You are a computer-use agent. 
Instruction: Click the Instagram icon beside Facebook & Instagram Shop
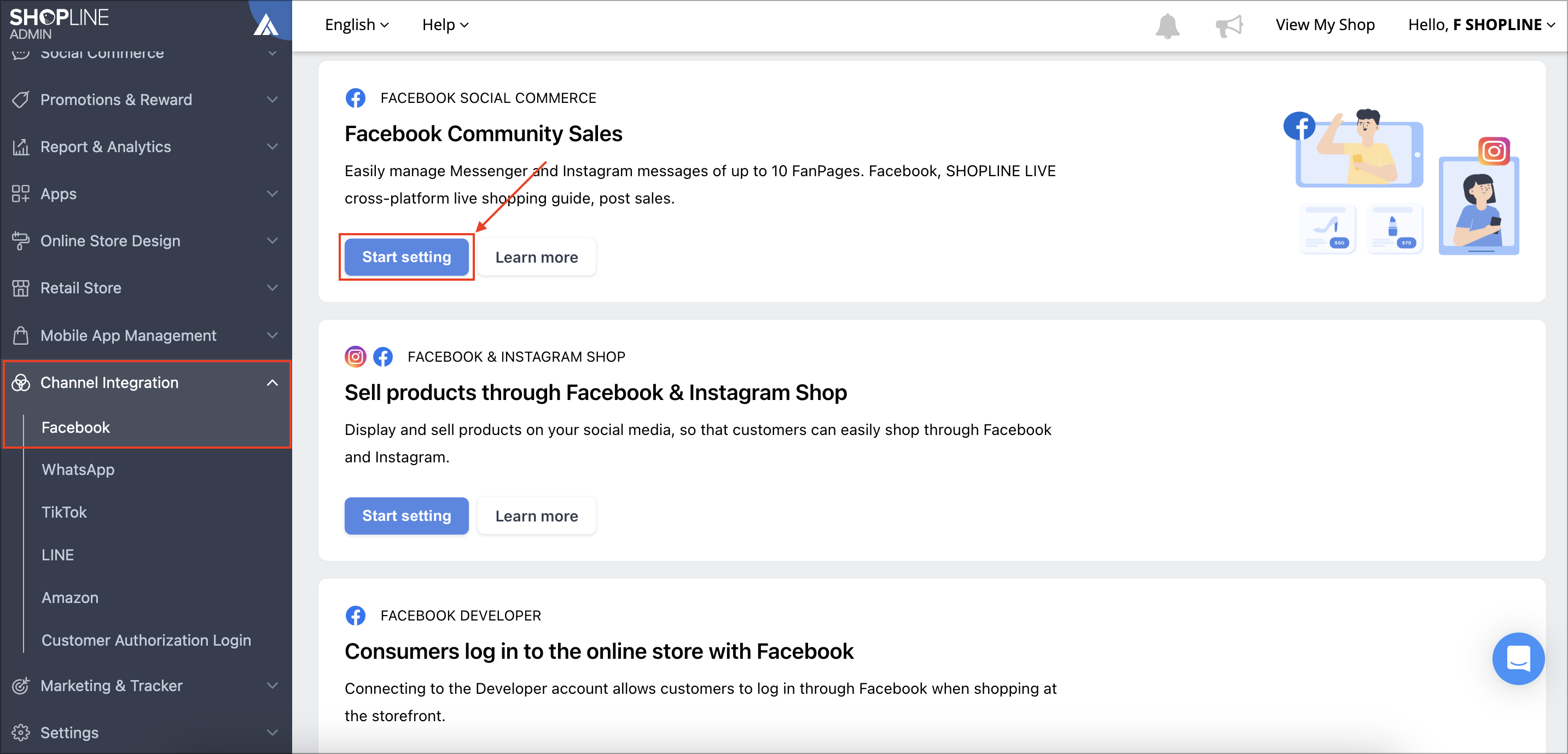[356, 357]
